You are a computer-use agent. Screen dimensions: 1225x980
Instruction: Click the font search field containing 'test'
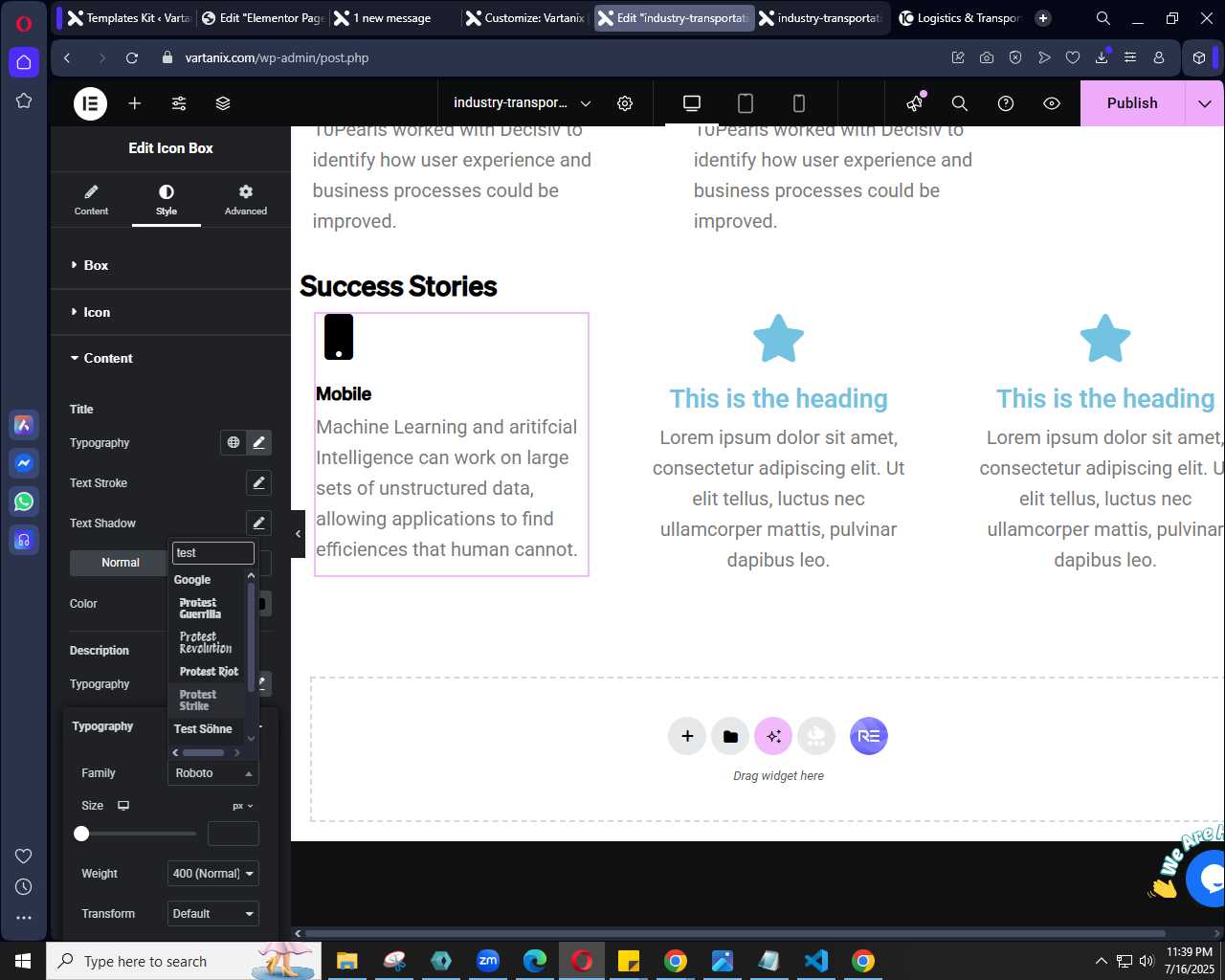click(212, 553)
